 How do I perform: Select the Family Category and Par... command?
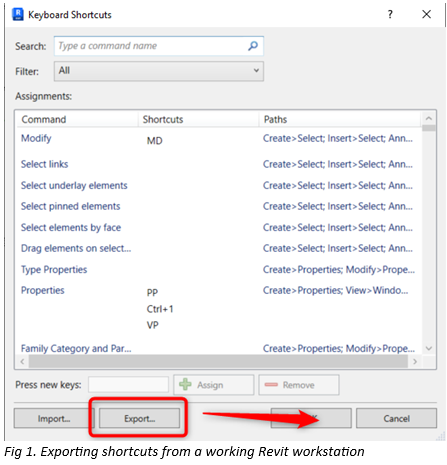pos(76,349)
